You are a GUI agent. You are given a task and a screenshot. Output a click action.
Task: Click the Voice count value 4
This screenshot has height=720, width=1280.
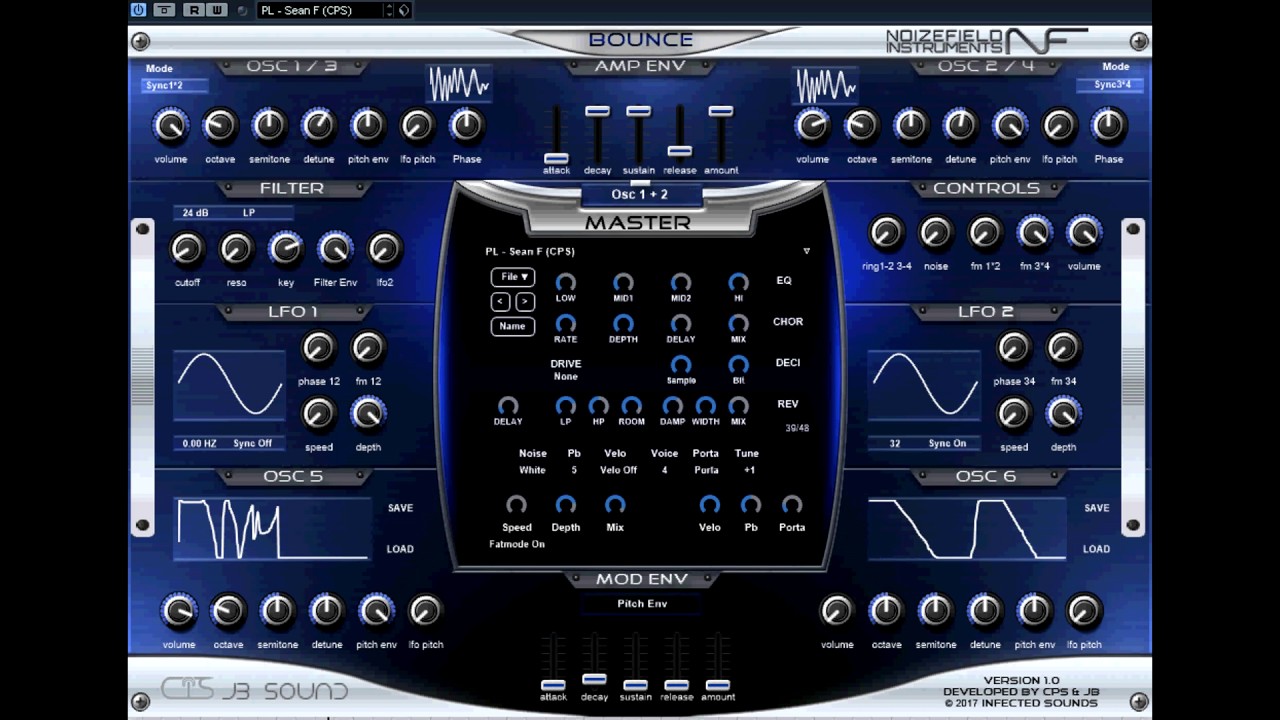pyautogui.click(x=664, y=470)
